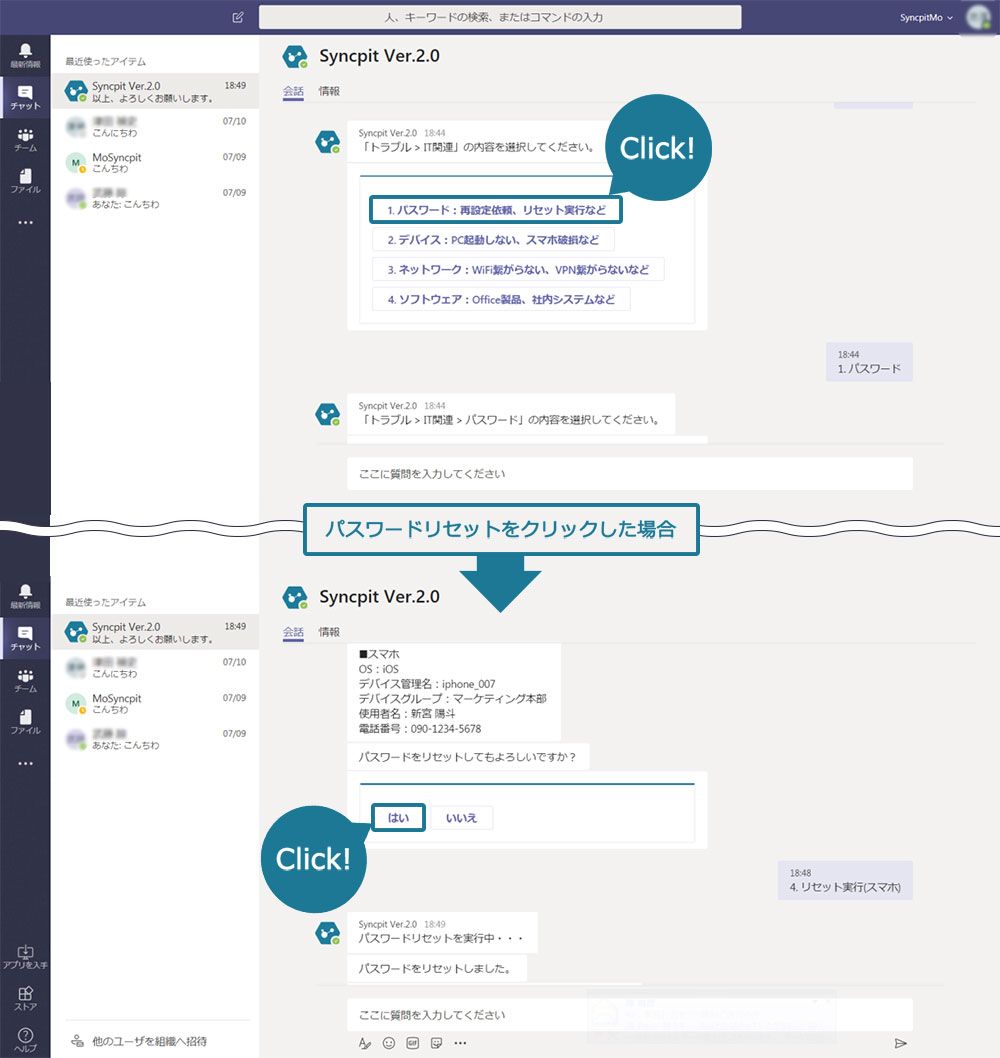The height and width of the screenshot is (1058, 1000).
Task: Open the ストア icon in the sidebar
Action: coord(25,999)
